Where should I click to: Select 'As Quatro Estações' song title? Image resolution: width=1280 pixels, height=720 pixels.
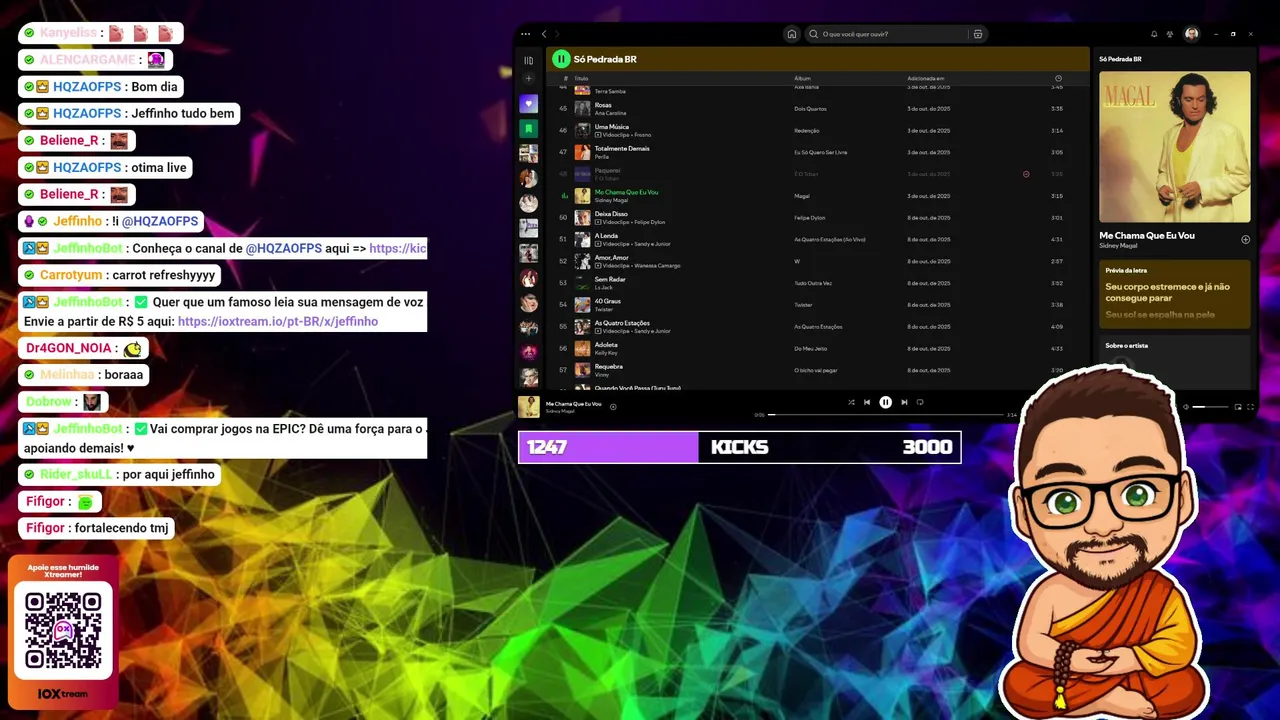[622, 323]
